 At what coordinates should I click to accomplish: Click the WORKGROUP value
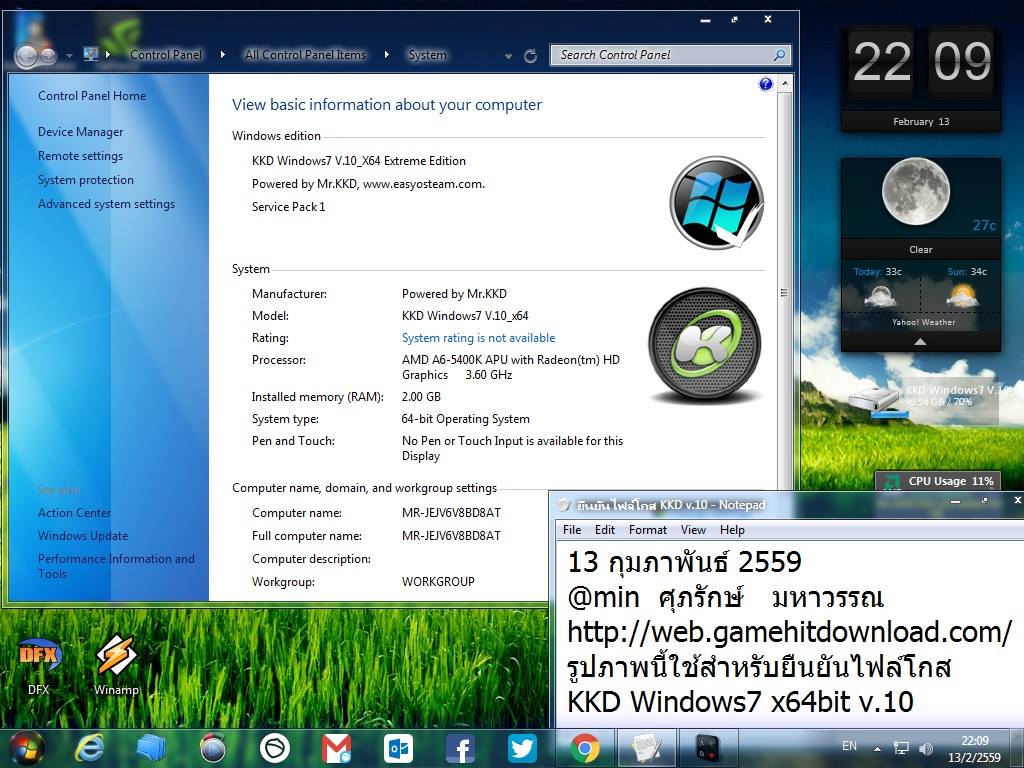pos(438,581)
